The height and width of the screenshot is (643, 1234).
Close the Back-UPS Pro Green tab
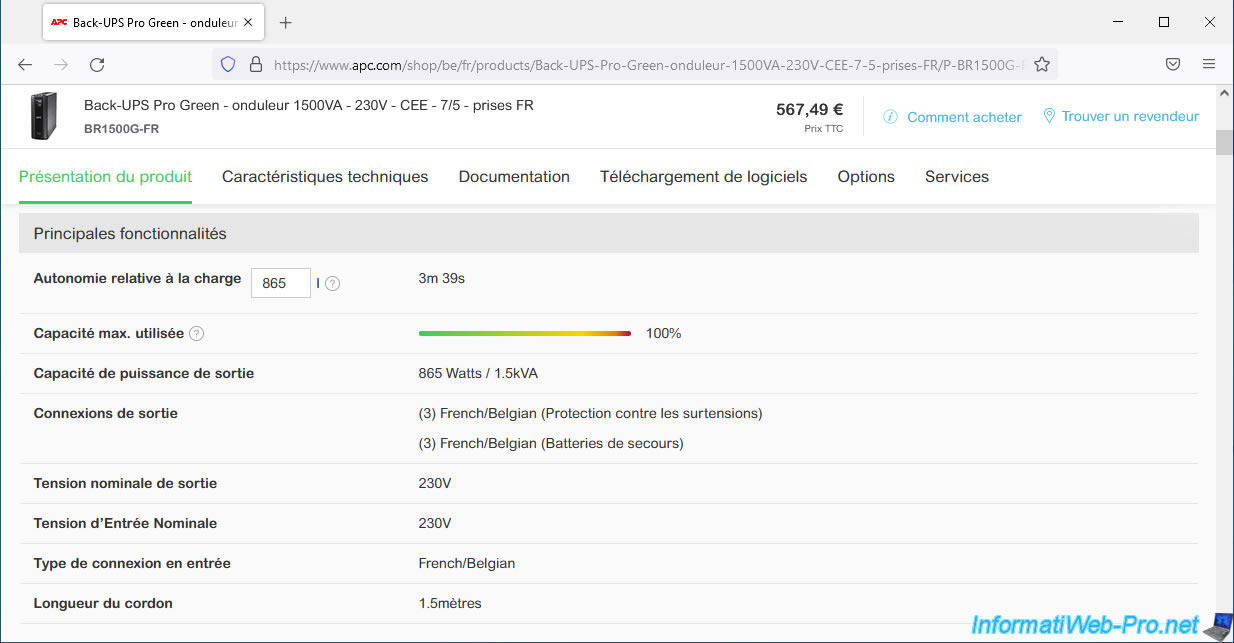click(x=249, y=22)
